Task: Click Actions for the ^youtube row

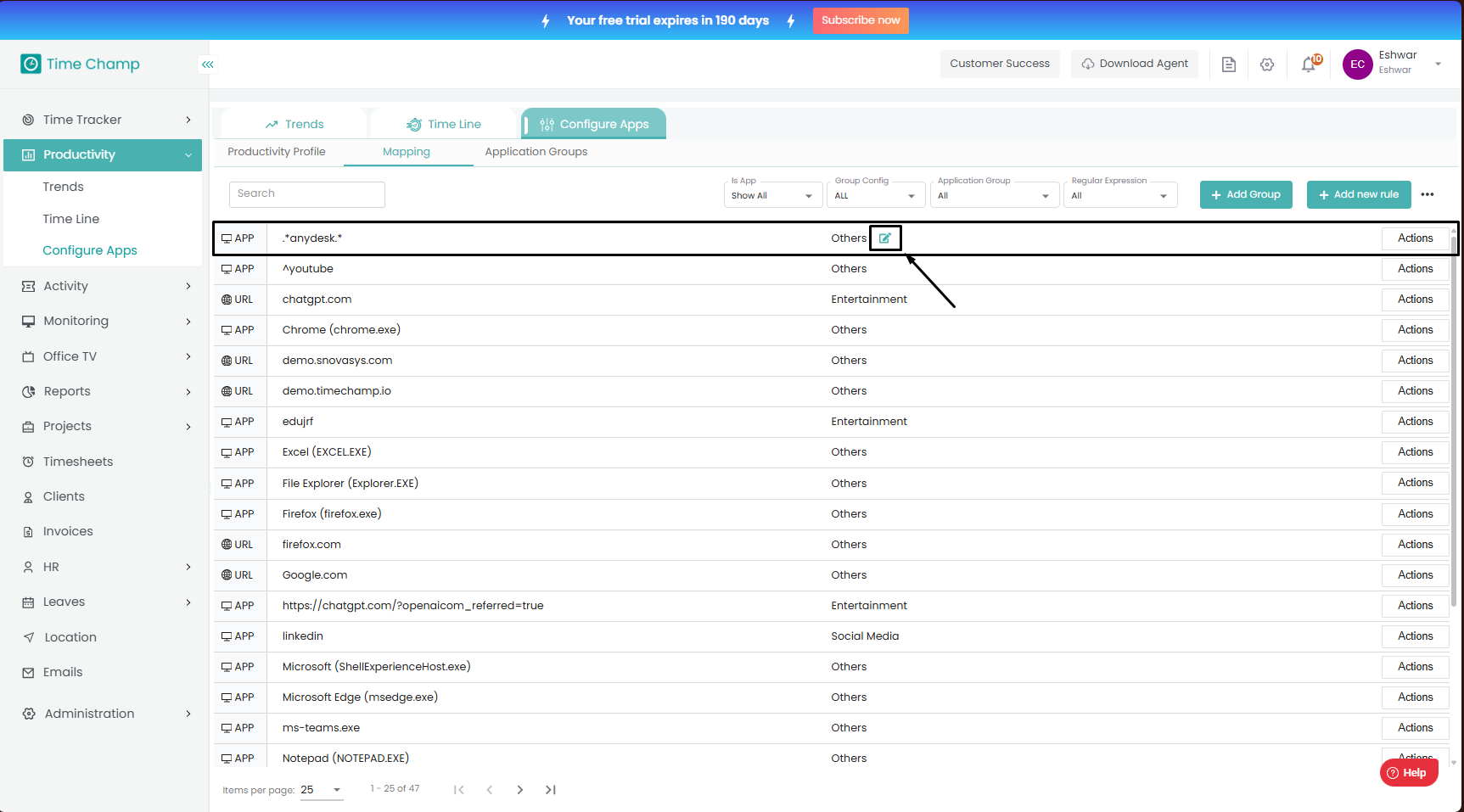Action: click(1416, 269)
